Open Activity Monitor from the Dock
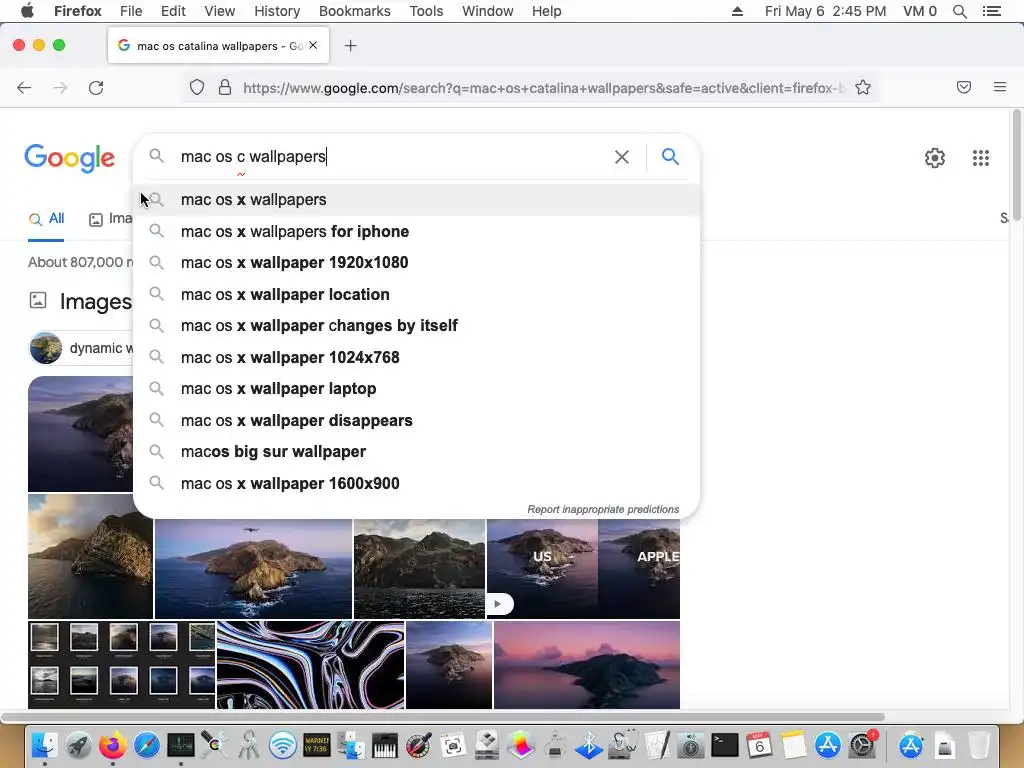 [181, 745]
